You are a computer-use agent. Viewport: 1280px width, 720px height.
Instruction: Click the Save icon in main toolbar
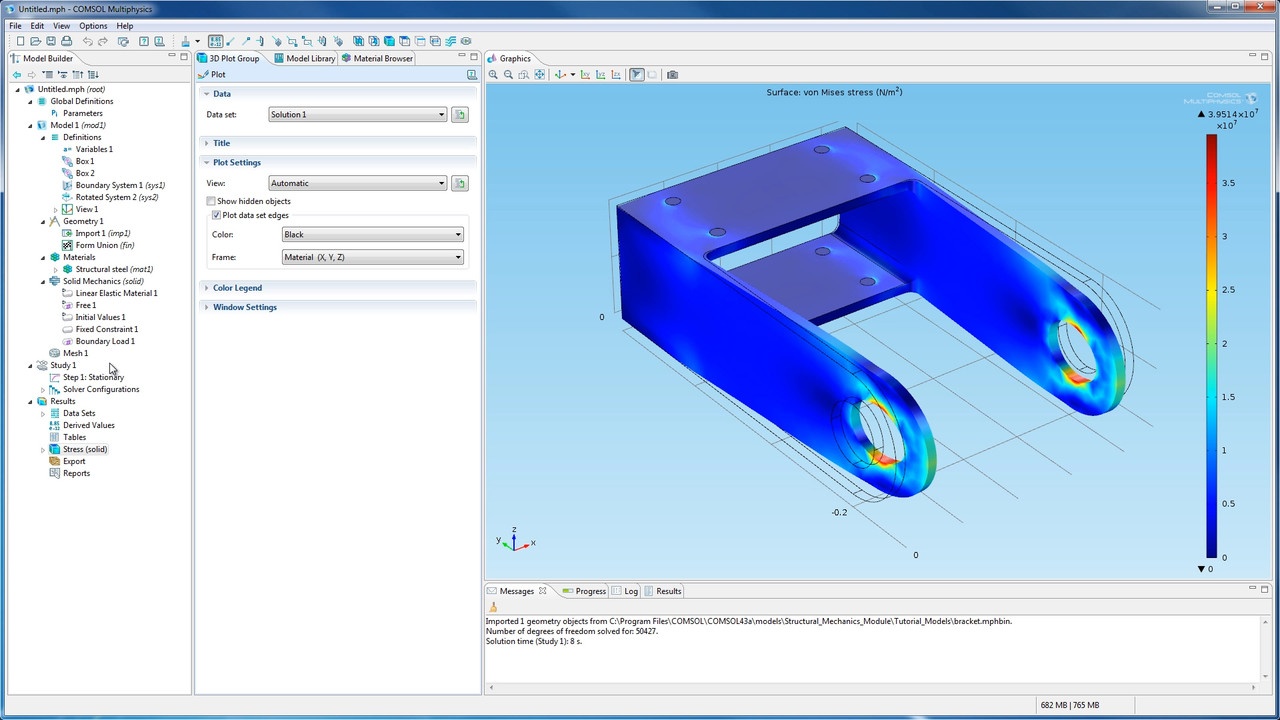tap(51, 41)
